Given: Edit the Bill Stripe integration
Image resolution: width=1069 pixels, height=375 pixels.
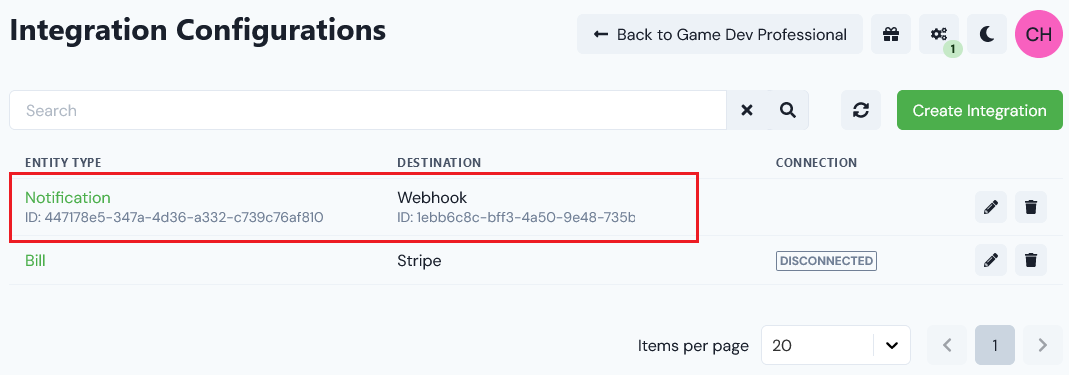Looking at the screenshot, I should point(991,260).
